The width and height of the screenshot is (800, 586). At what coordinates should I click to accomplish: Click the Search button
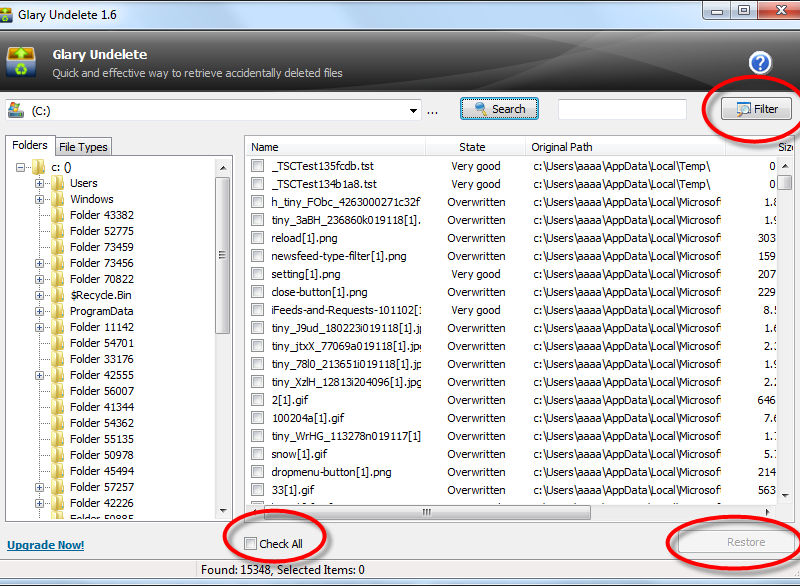(499, 109)
